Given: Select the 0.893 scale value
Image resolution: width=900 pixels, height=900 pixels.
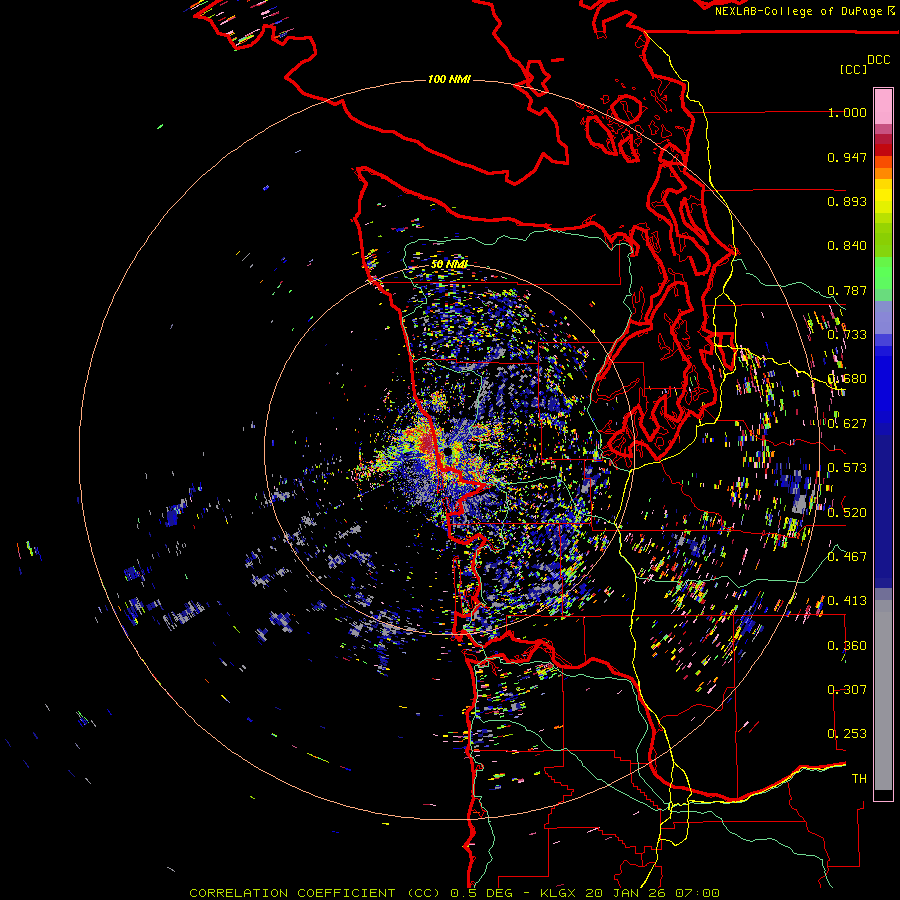Looking at the screenshot, I should click(847, 201).
